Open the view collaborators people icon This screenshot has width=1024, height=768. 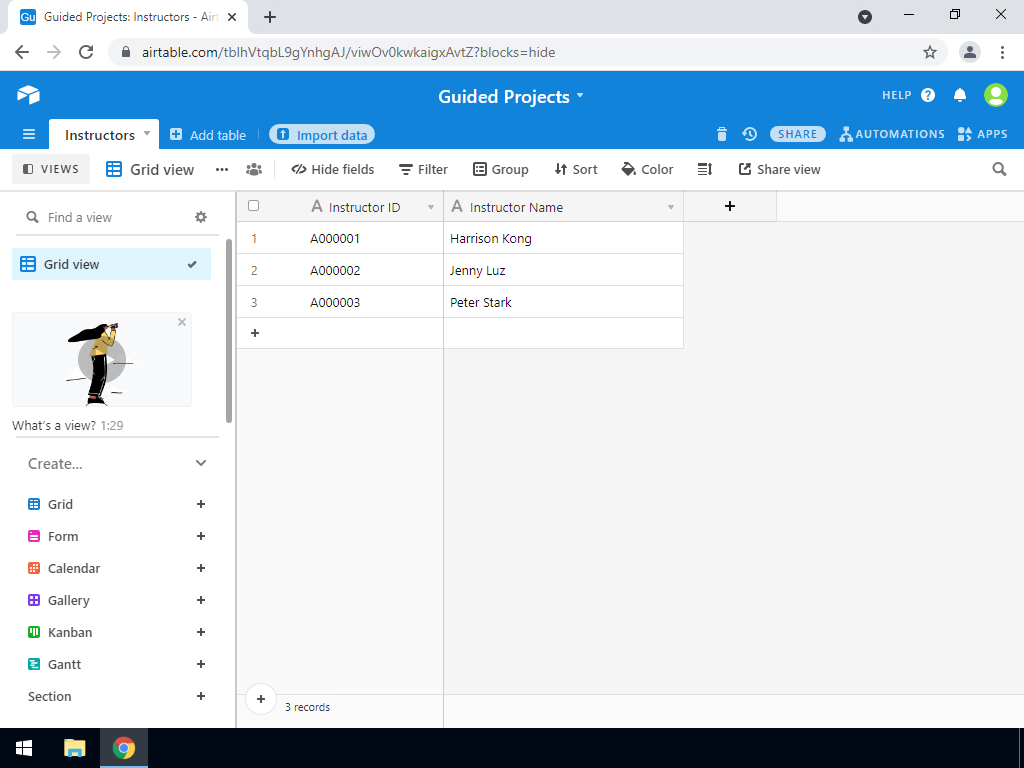point(253,169)
